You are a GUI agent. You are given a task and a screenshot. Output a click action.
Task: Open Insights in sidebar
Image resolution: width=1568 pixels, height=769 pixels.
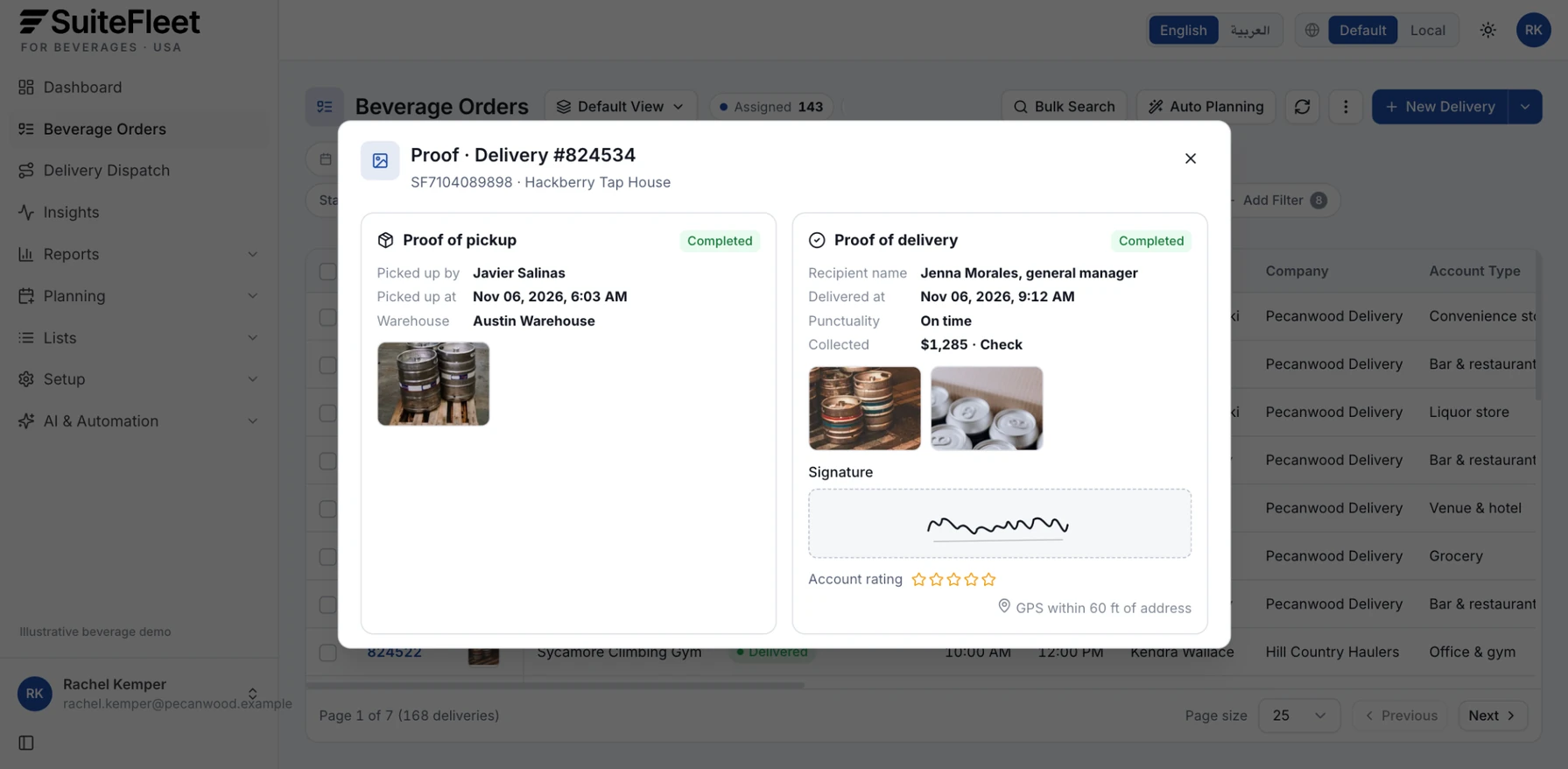pyautogui.click(x=140, y=212)
